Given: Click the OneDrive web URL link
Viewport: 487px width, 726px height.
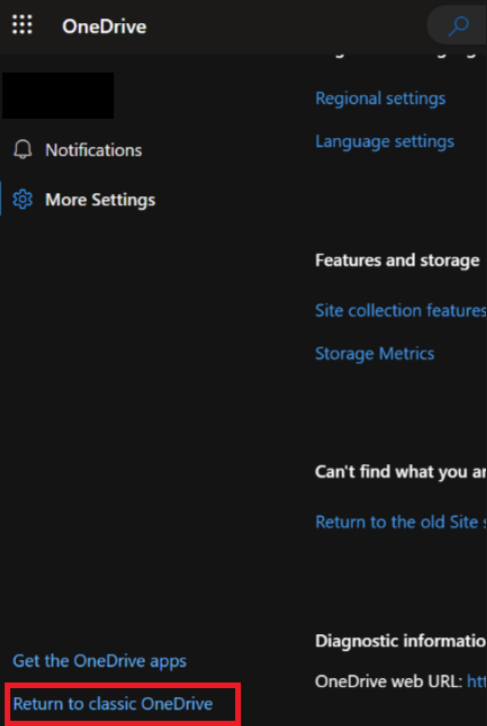Looking at the screenshot, I should click(x=477, y=681).
